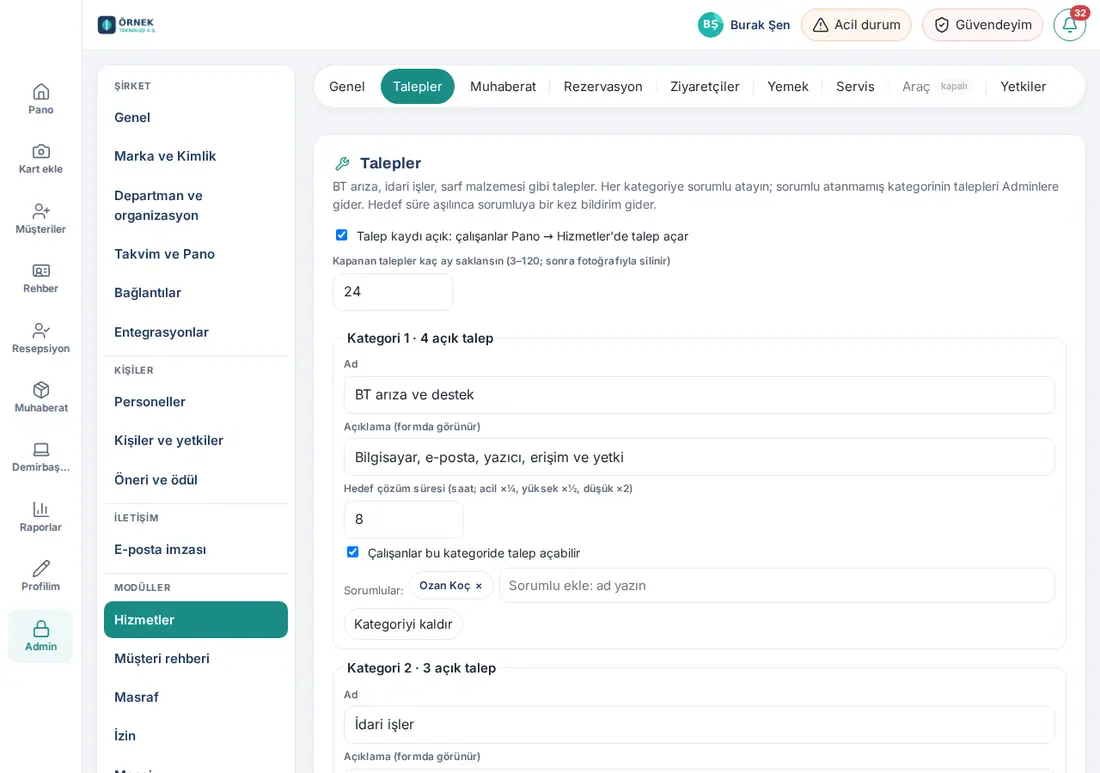Image resolution: width=1100 pixels, height=773 pixels.
Task: Select the Araç tab marked kapalı
Action: 936,86
